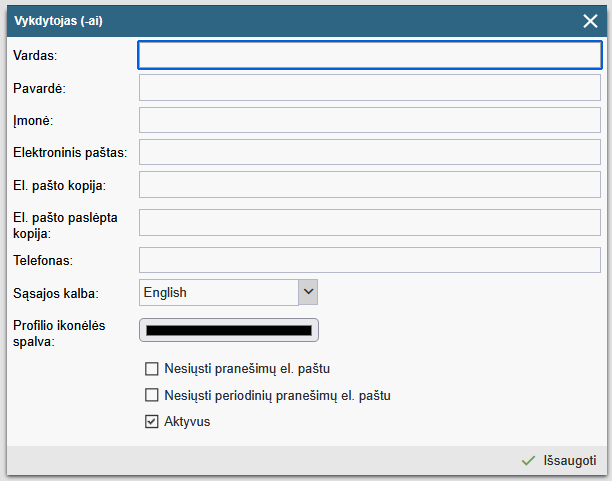
Task: Click the 'Nesiųsti periodinių pranešimų el. paštu' label text
Action: coord(277,395)
